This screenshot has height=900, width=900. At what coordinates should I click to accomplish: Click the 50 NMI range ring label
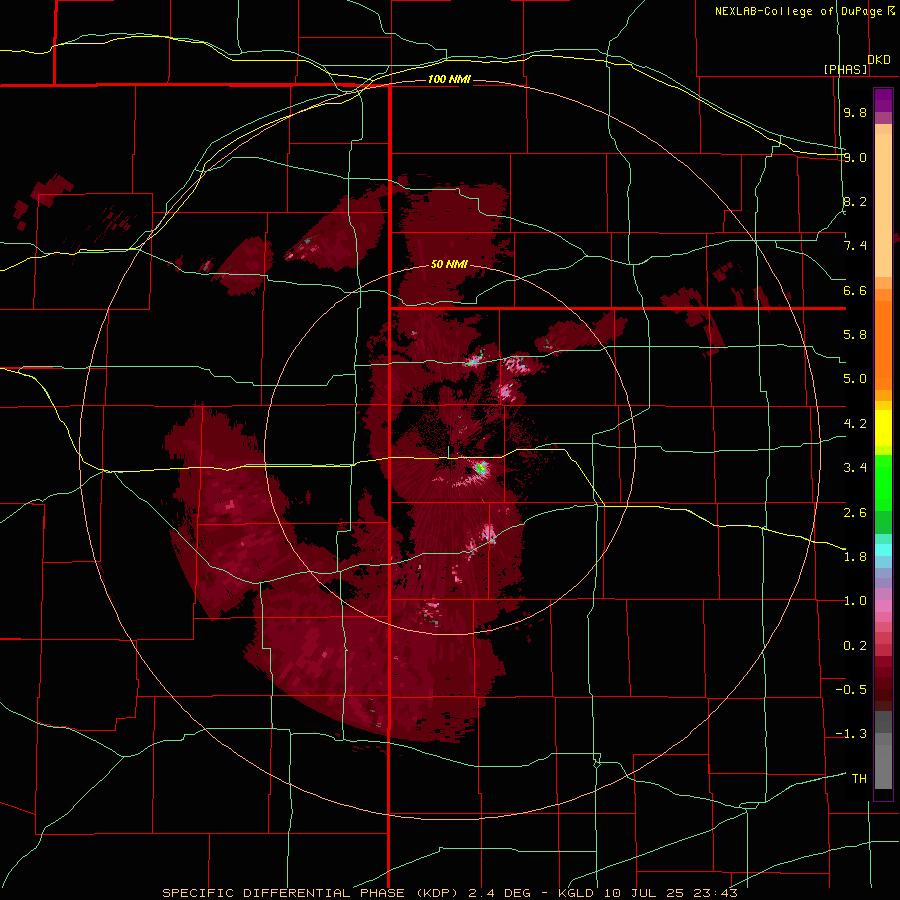point(449,264)
